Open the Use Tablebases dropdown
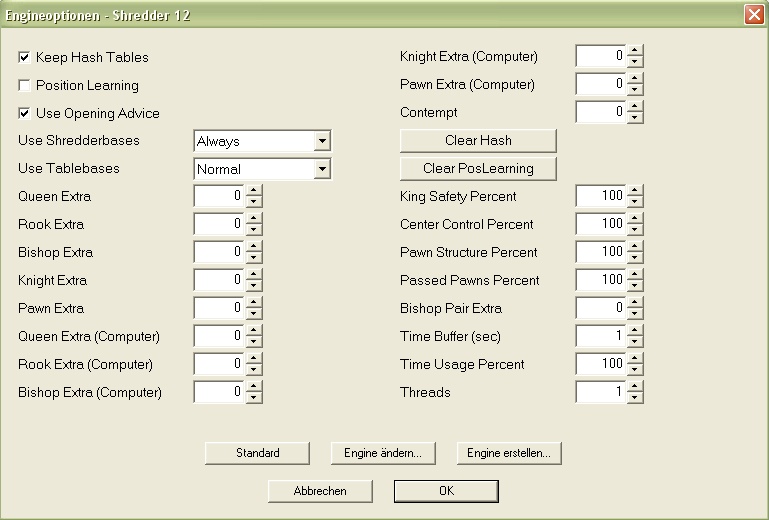This screenshot has width=769, height=520. click(x=322, y=169)
